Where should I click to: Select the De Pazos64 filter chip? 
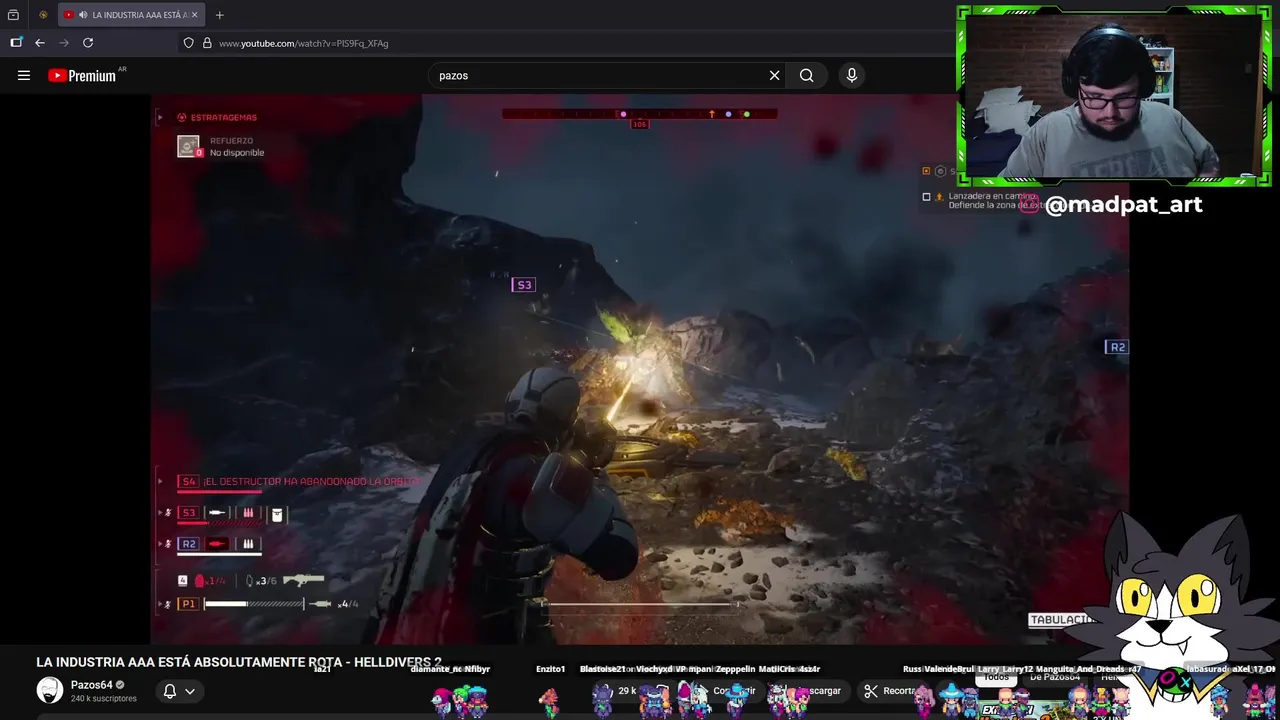1055,677
